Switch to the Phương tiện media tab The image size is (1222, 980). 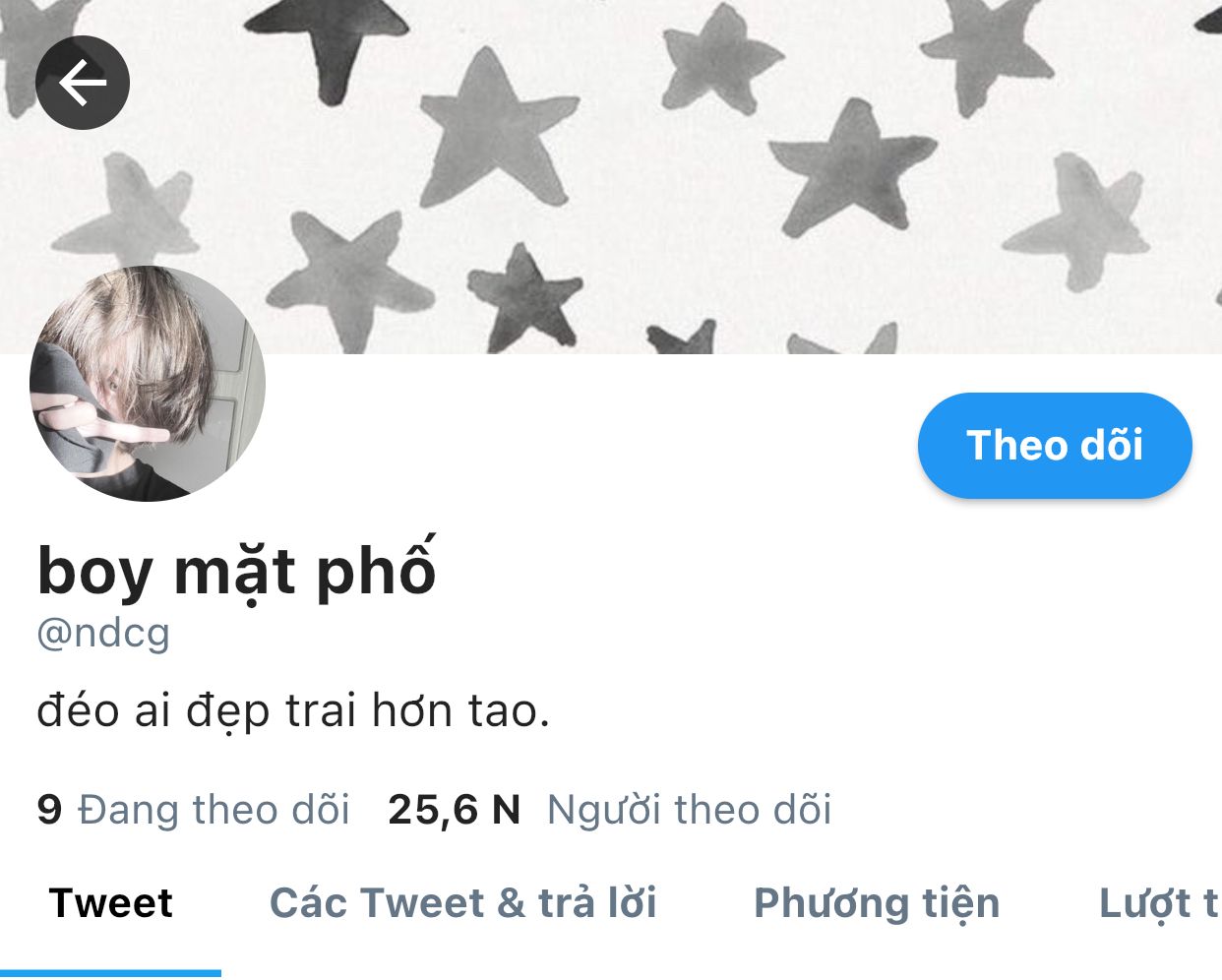pyautogui.click(x=877, y=903)
